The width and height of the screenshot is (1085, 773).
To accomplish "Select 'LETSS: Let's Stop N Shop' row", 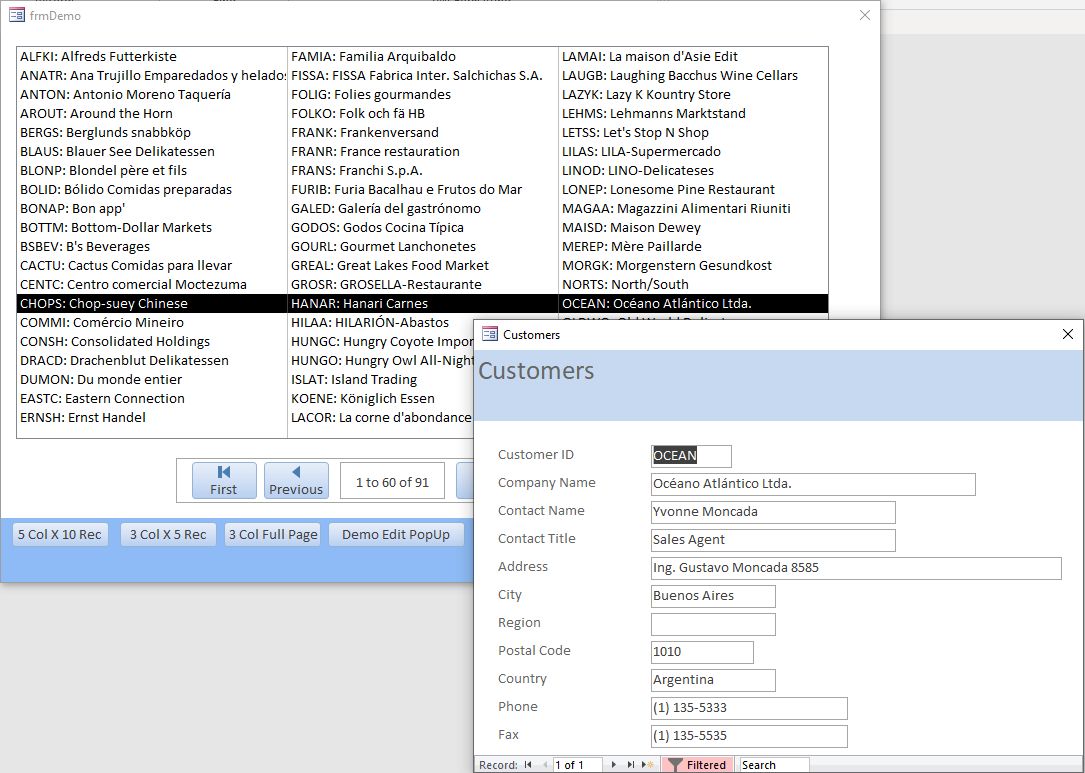I will pos(693,133).
